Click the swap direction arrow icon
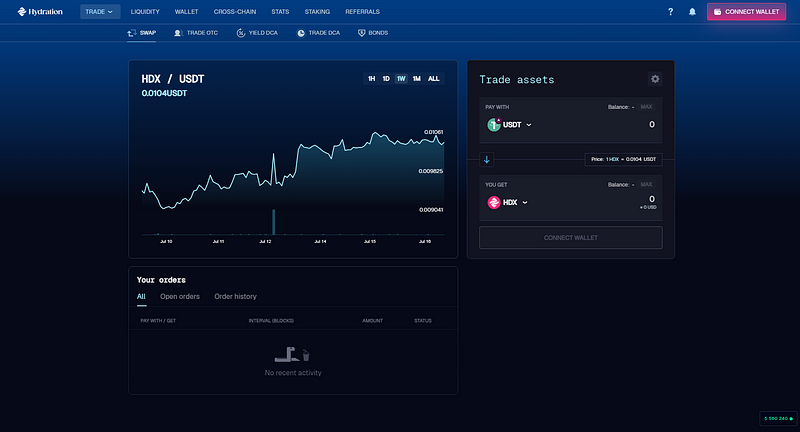The height and width of the screenshot is (432, 800). pos(487,160)
